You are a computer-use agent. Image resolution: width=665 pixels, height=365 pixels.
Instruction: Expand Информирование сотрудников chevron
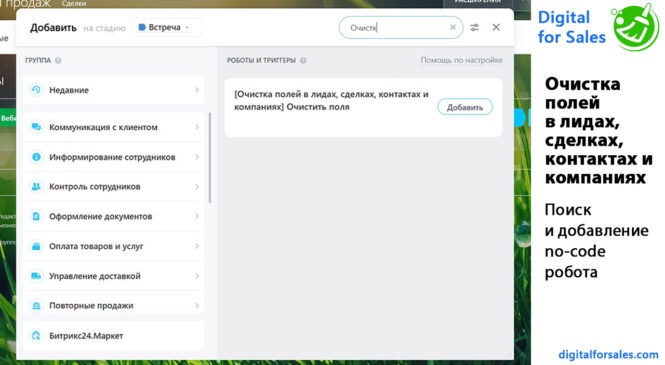point(197,157)
